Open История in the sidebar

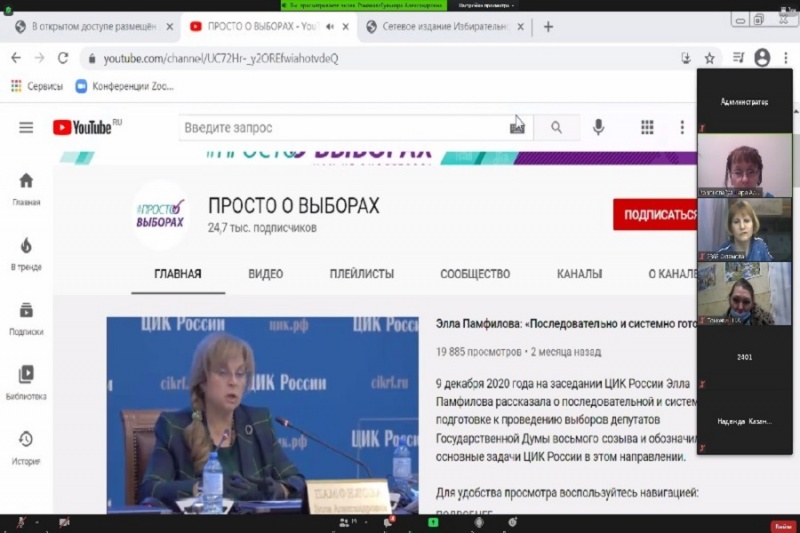pos(26,448)
